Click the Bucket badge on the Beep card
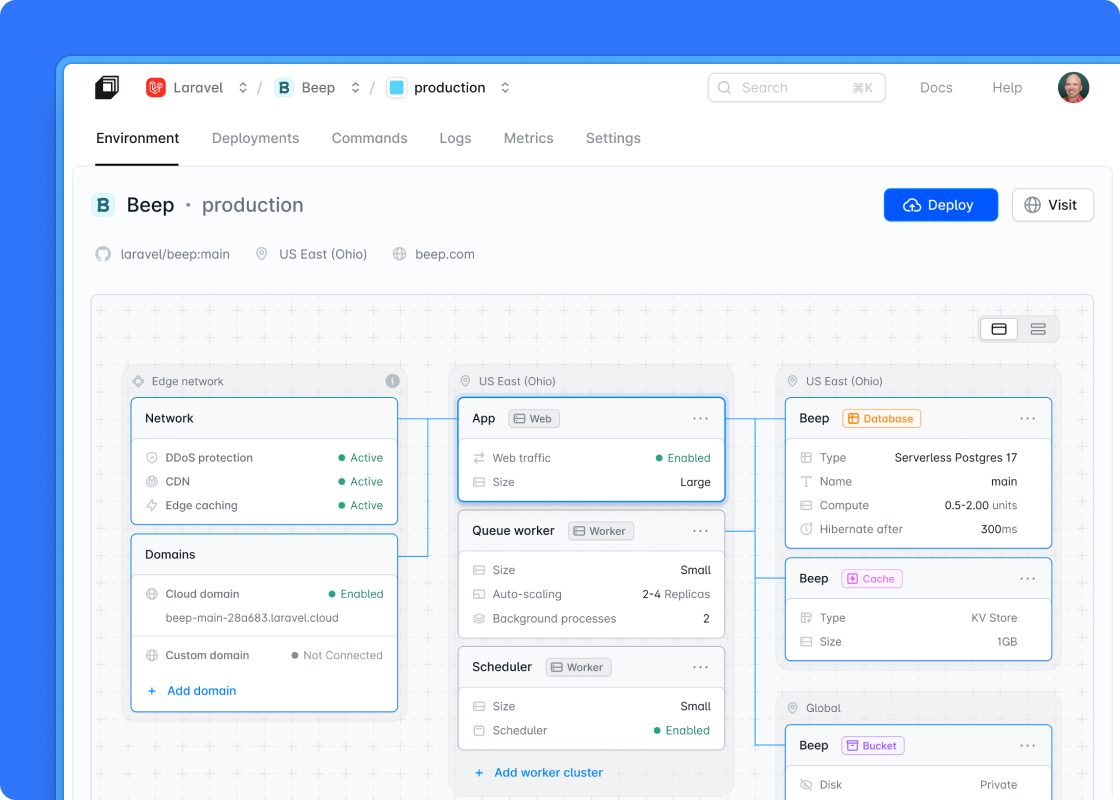 tap(872, 745)
